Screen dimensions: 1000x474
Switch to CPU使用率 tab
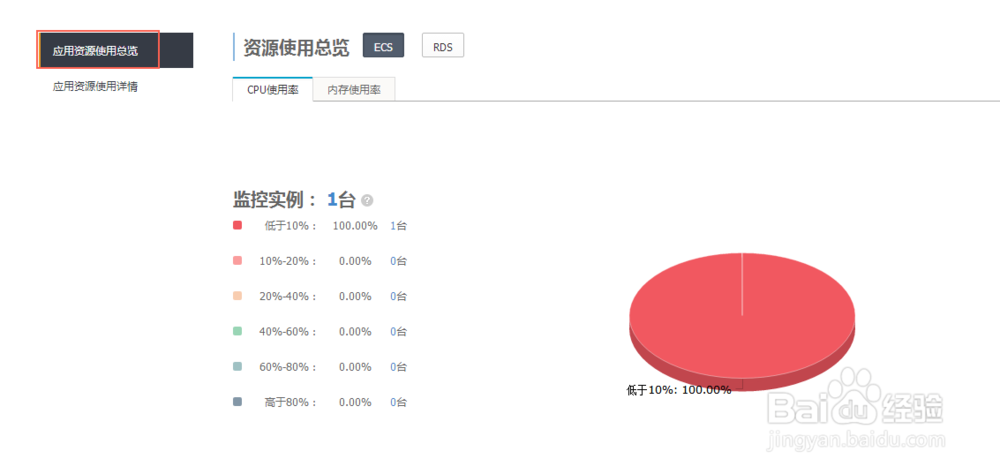point(272,89)
